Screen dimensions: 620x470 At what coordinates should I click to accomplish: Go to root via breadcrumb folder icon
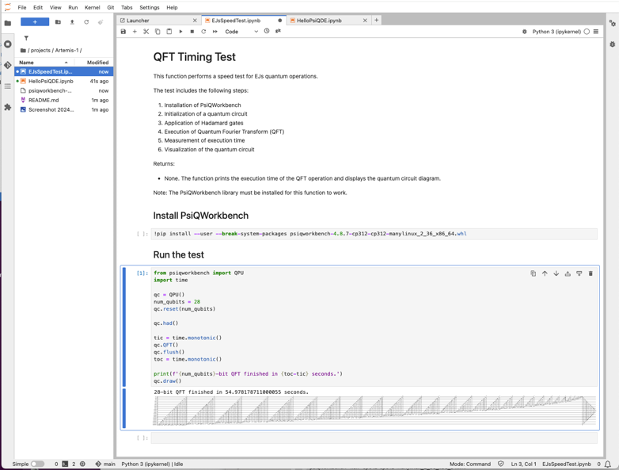pos(23,50)
